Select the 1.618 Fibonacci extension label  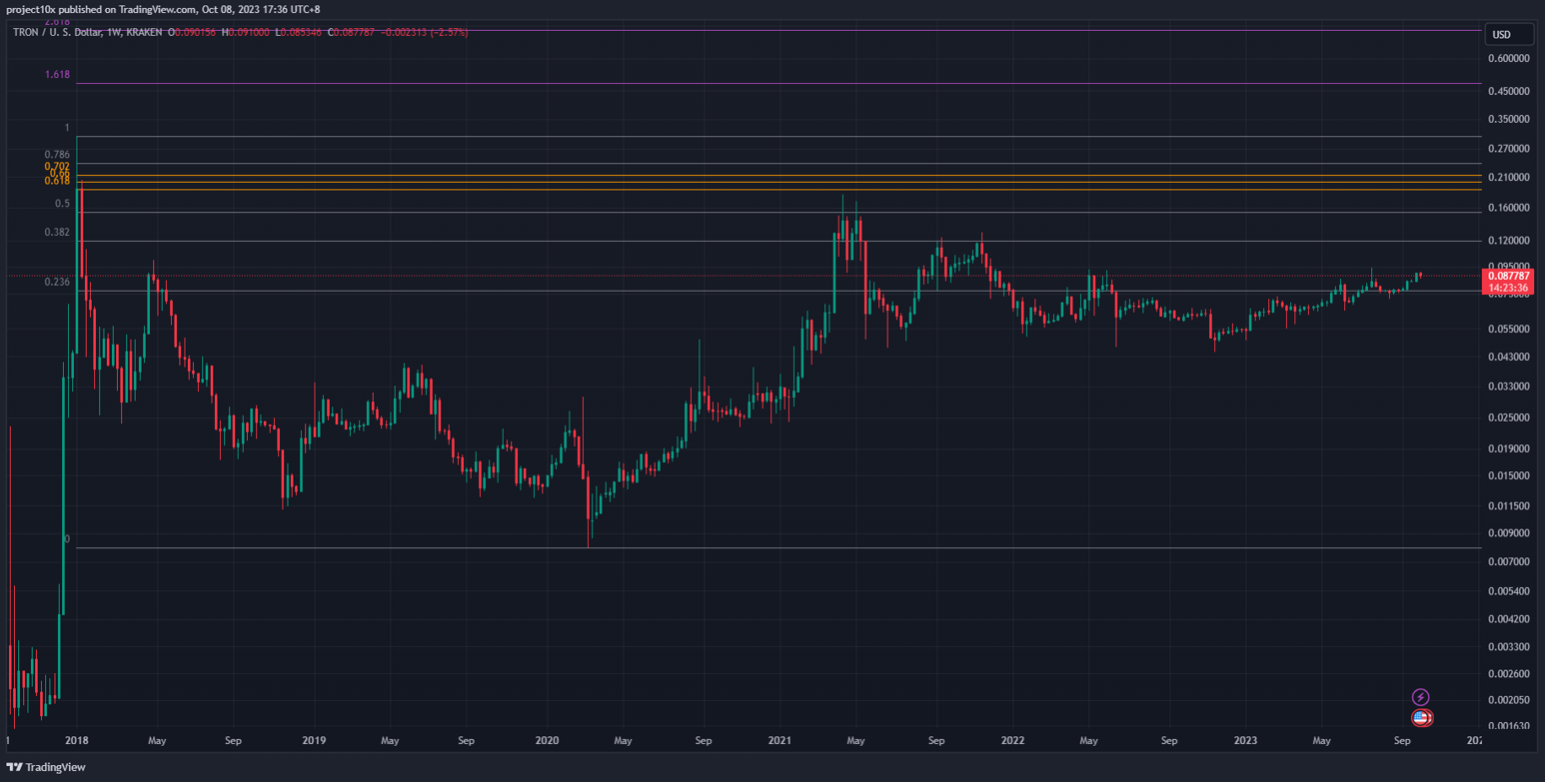click(x=57, y=75)
